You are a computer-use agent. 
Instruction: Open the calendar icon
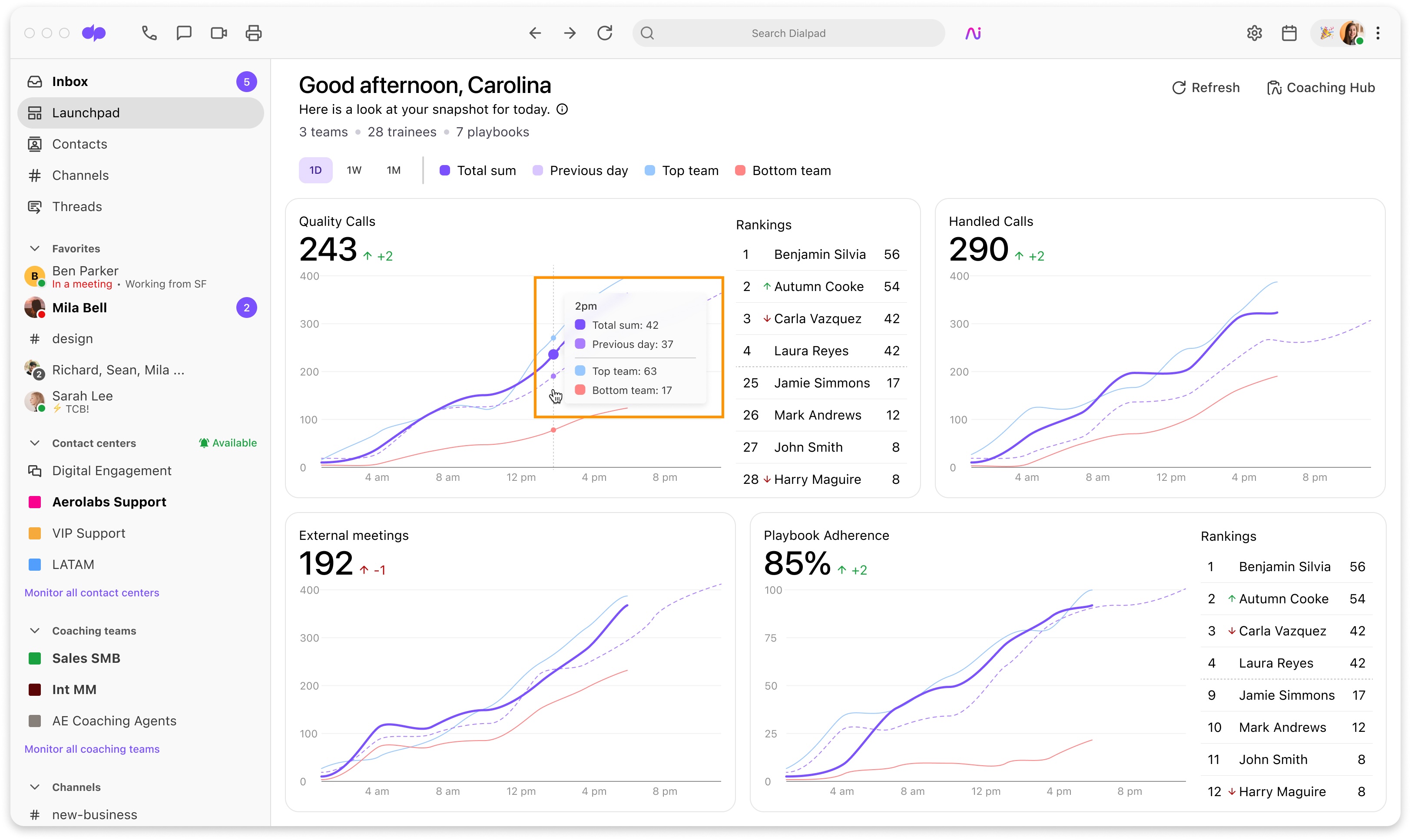tap(1289, 33)
